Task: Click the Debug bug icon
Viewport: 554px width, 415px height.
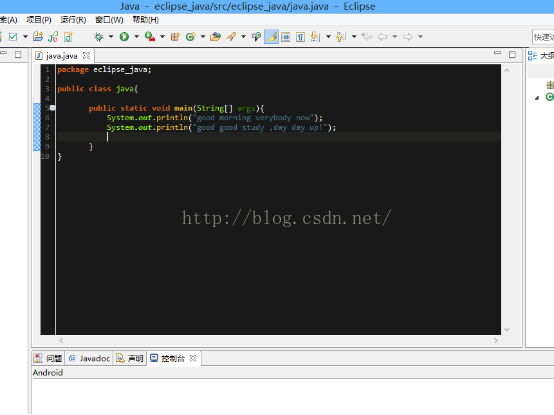Action: coord(99,36)
